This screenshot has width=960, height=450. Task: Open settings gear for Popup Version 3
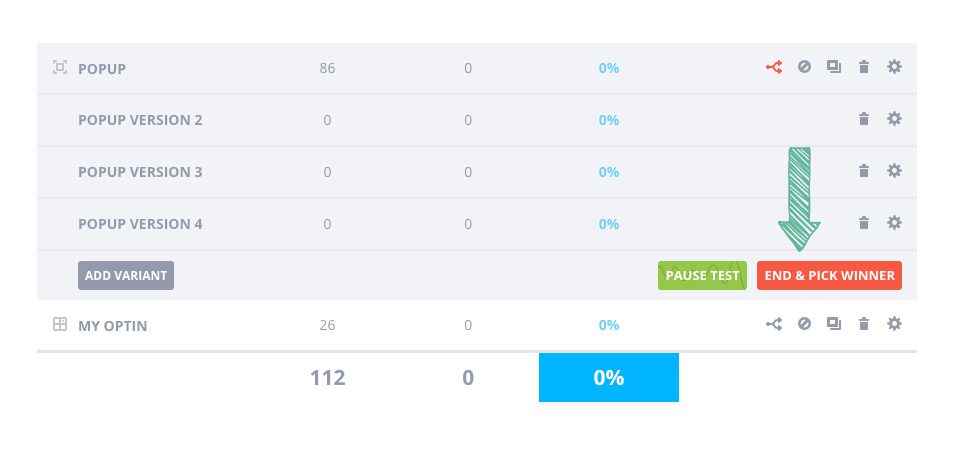click(x=894, y=172)
